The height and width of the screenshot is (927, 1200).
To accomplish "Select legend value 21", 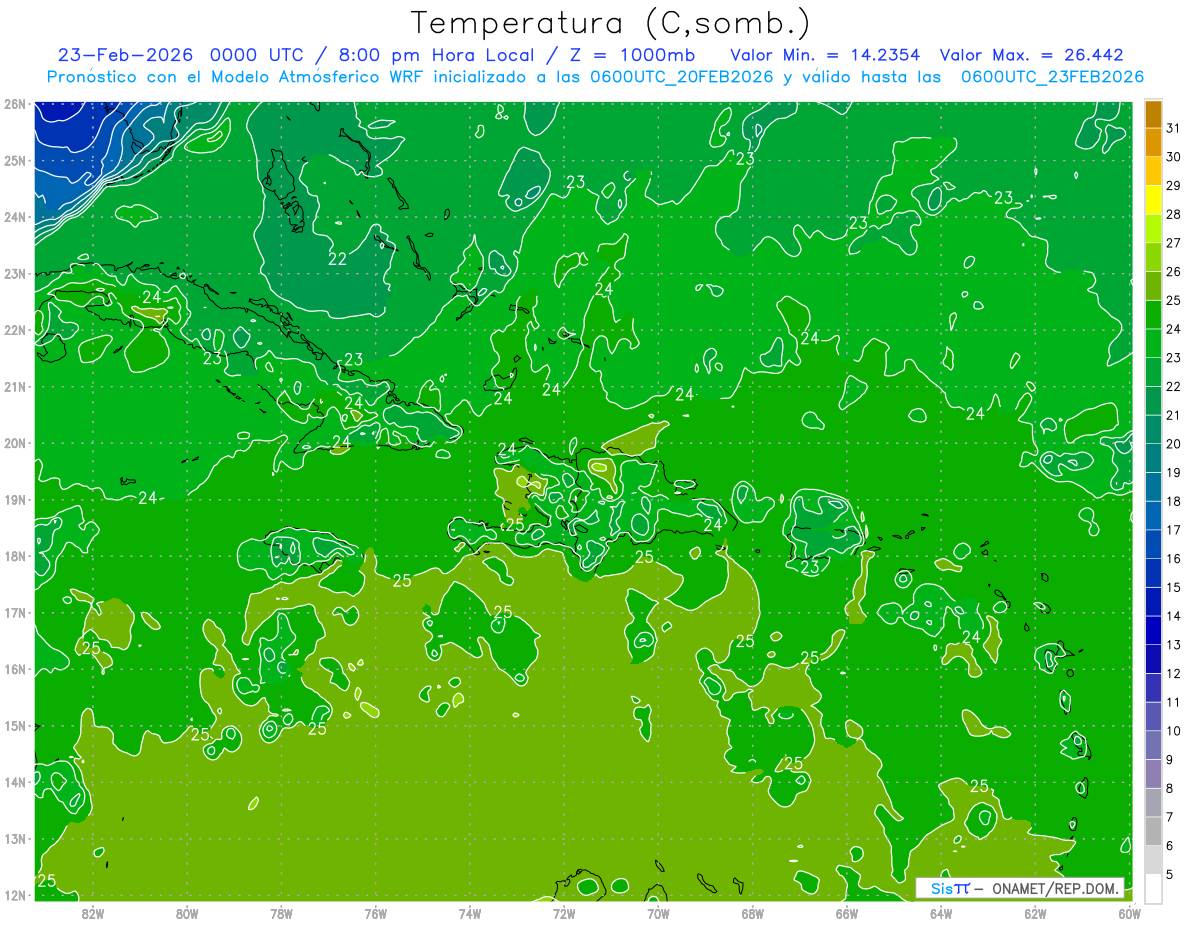I will point(1173,415).
